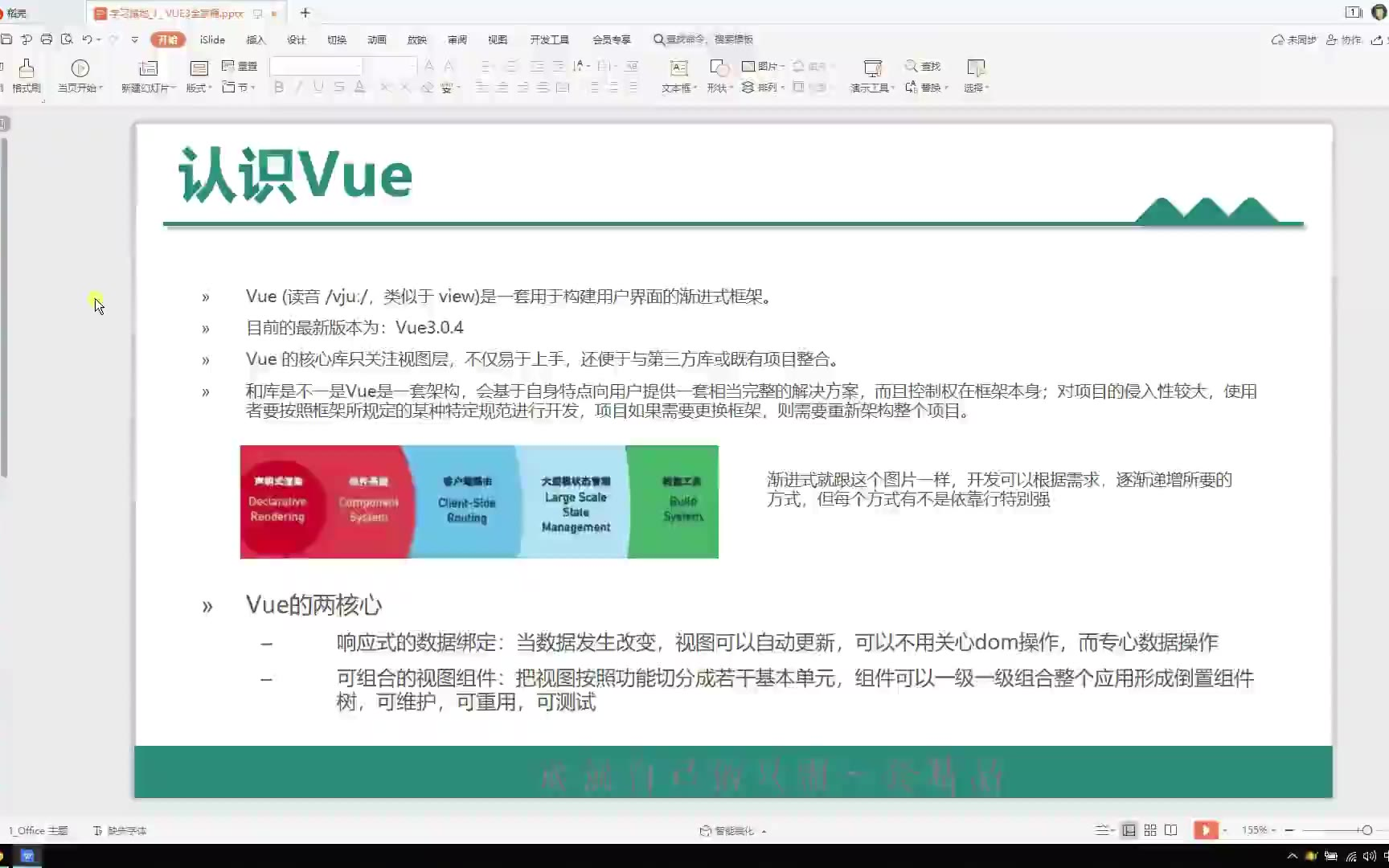Click the Undo arrow icon
The image size is (1389, 868).
pyautogui.click(x=87, y=39)
